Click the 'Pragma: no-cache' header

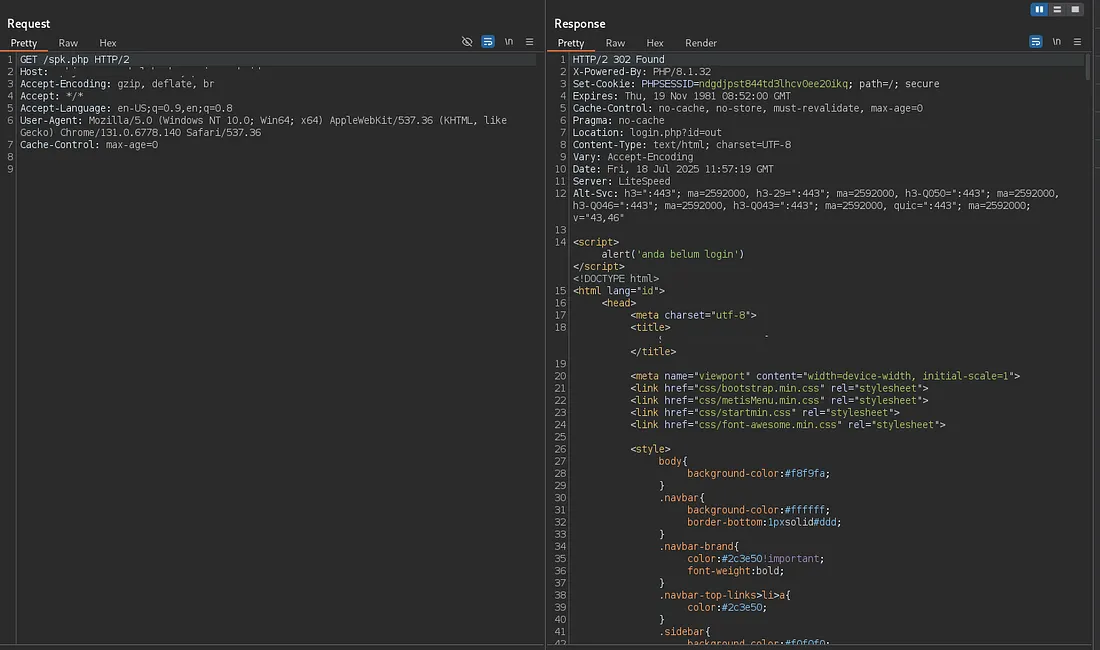click(619, 120)
